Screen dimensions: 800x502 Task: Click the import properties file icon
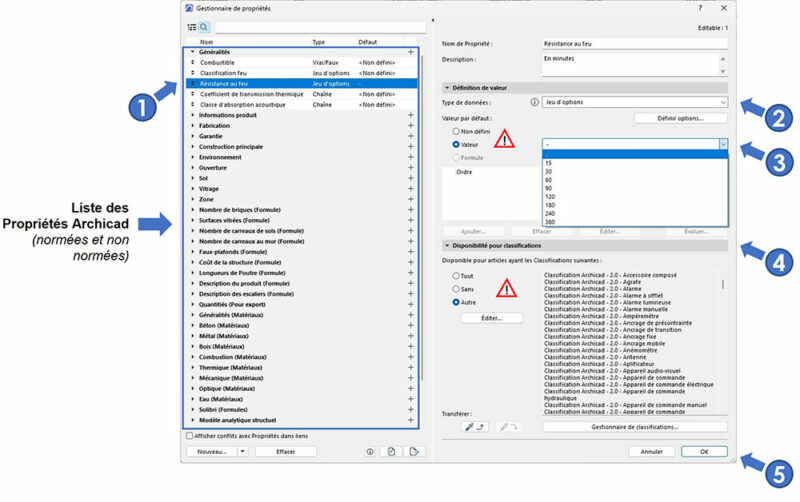click(x=391, y=451)
